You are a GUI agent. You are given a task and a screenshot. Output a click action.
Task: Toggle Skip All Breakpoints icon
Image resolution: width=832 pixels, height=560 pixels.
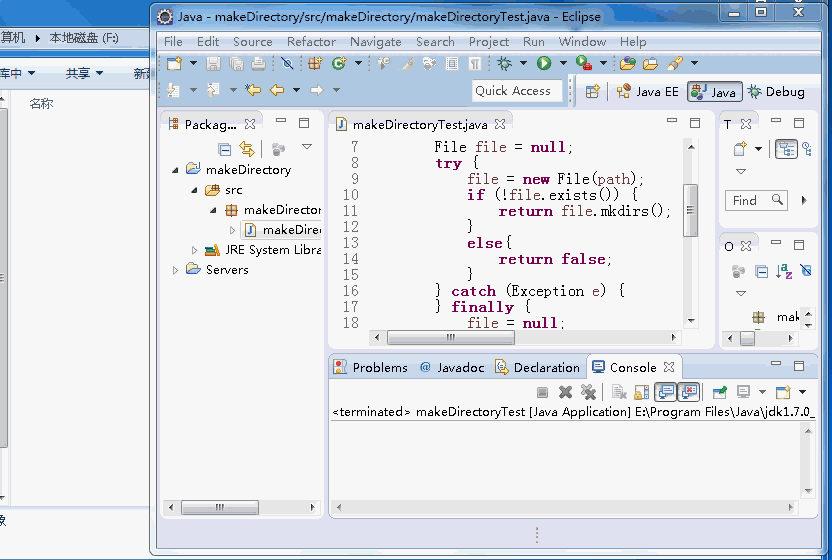287,64
